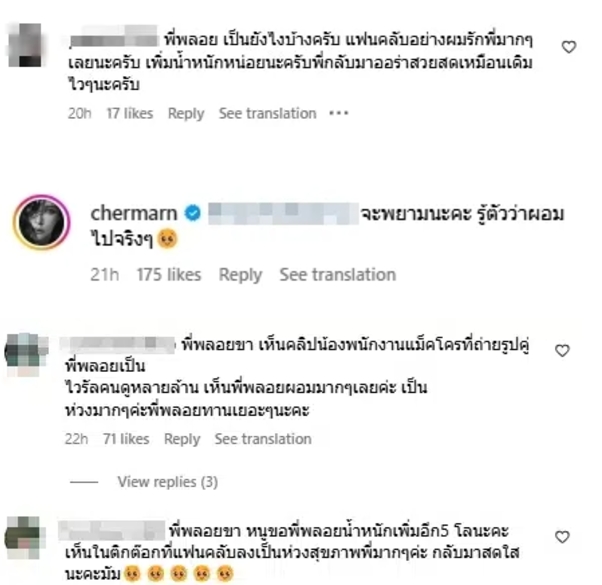View the 175 likes list
Screen dimensions: 602x585
tap(169, 275)
